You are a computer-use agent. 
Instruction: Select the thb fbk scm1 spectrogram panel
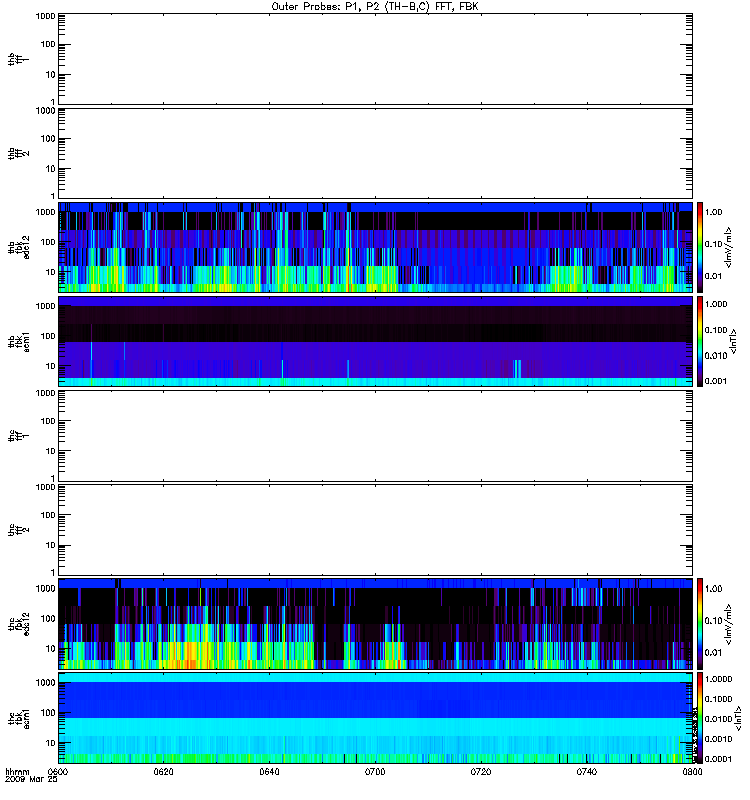tap(376, 341)
